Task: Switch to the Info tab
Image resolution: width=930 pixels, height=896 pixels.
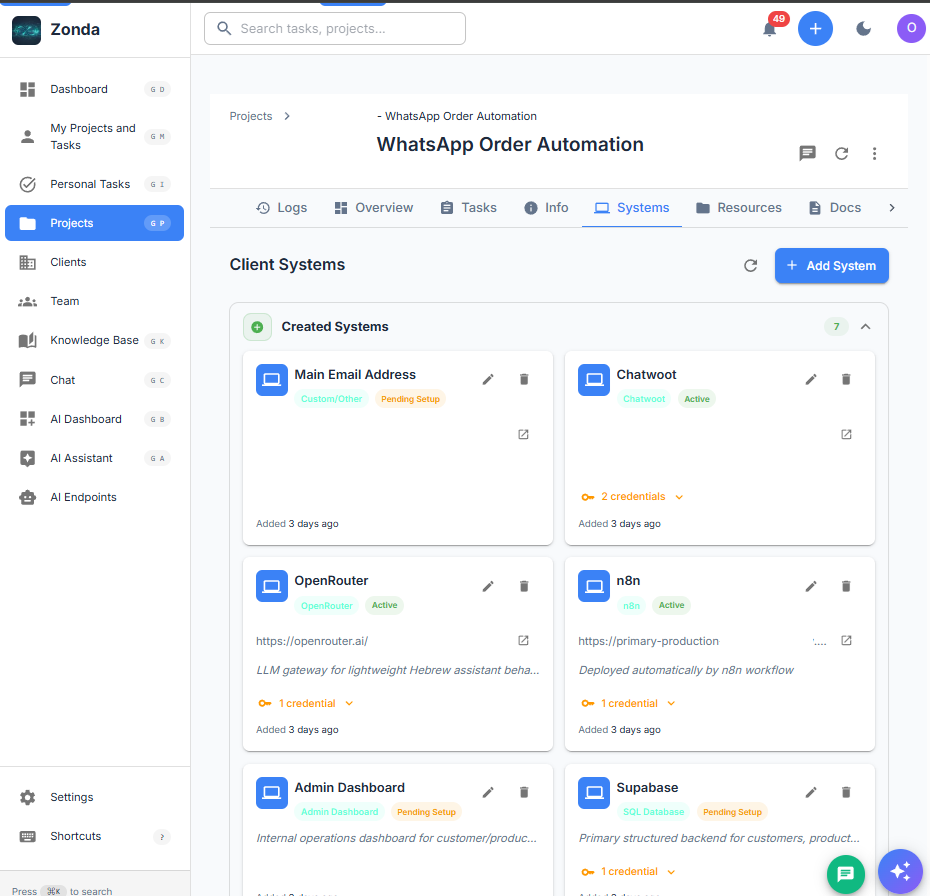Action: pyautogui.click(x=546, y=208)
